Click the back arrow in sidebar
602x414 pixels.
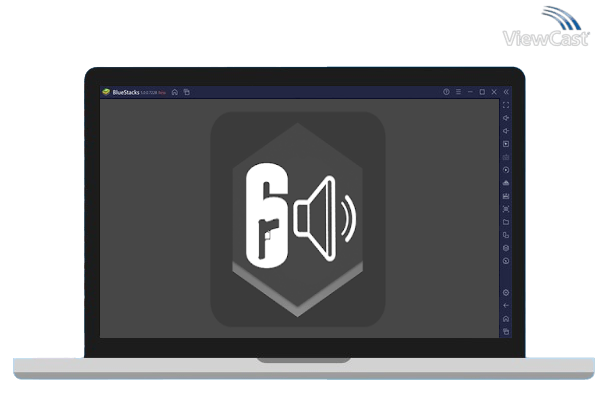tap(506, 306)
